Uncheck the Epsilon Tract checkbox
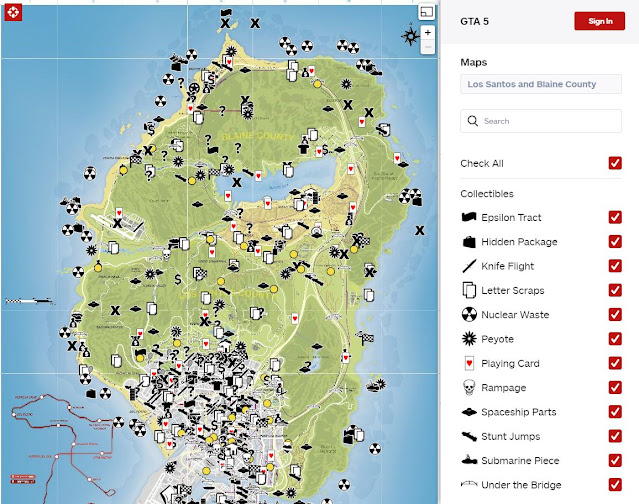The width and height of the screenshot is (639, 504). pos(615,217)
